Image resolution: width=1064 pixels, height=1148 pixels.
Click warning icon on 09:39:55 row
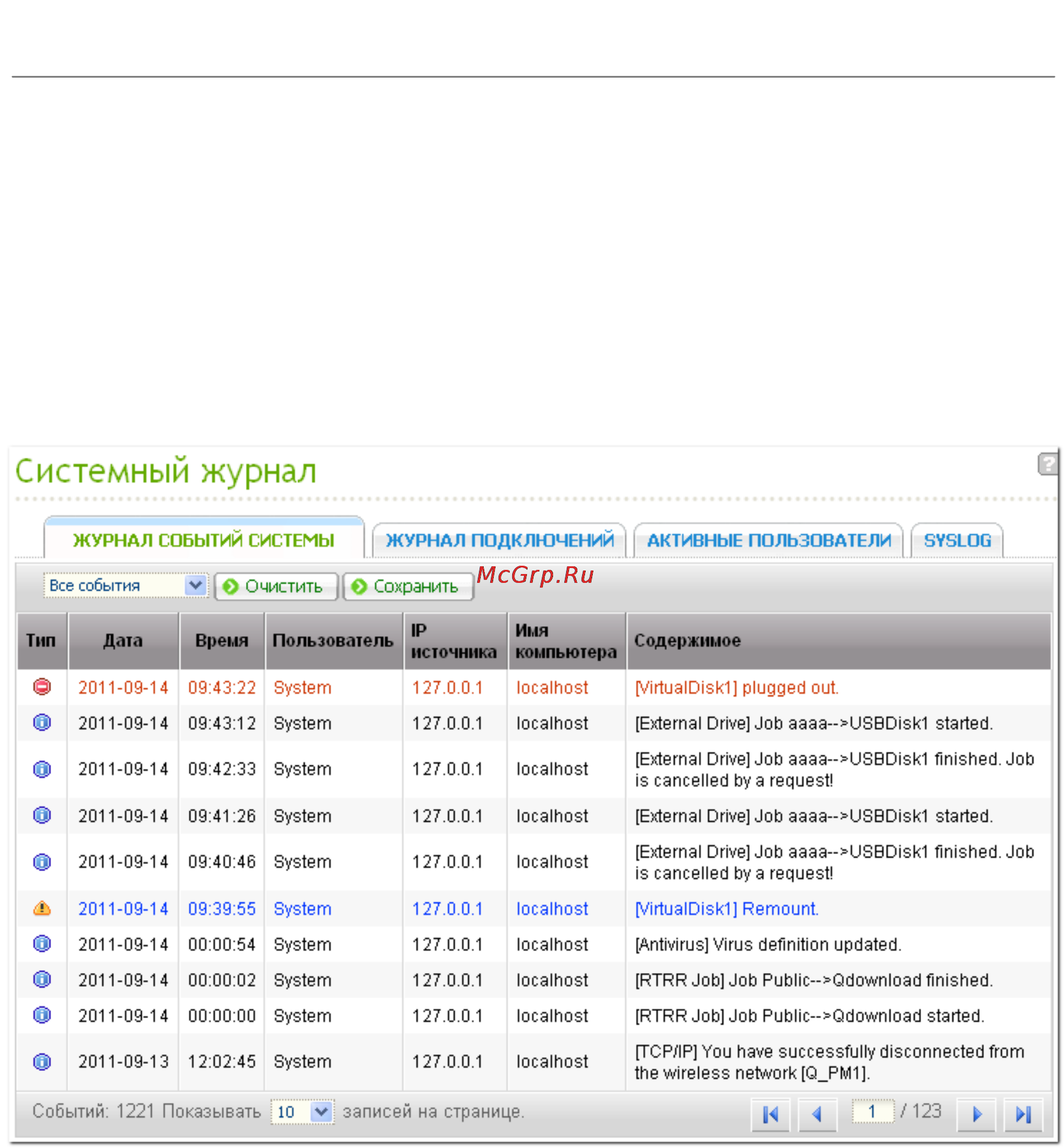coord(42,908)
